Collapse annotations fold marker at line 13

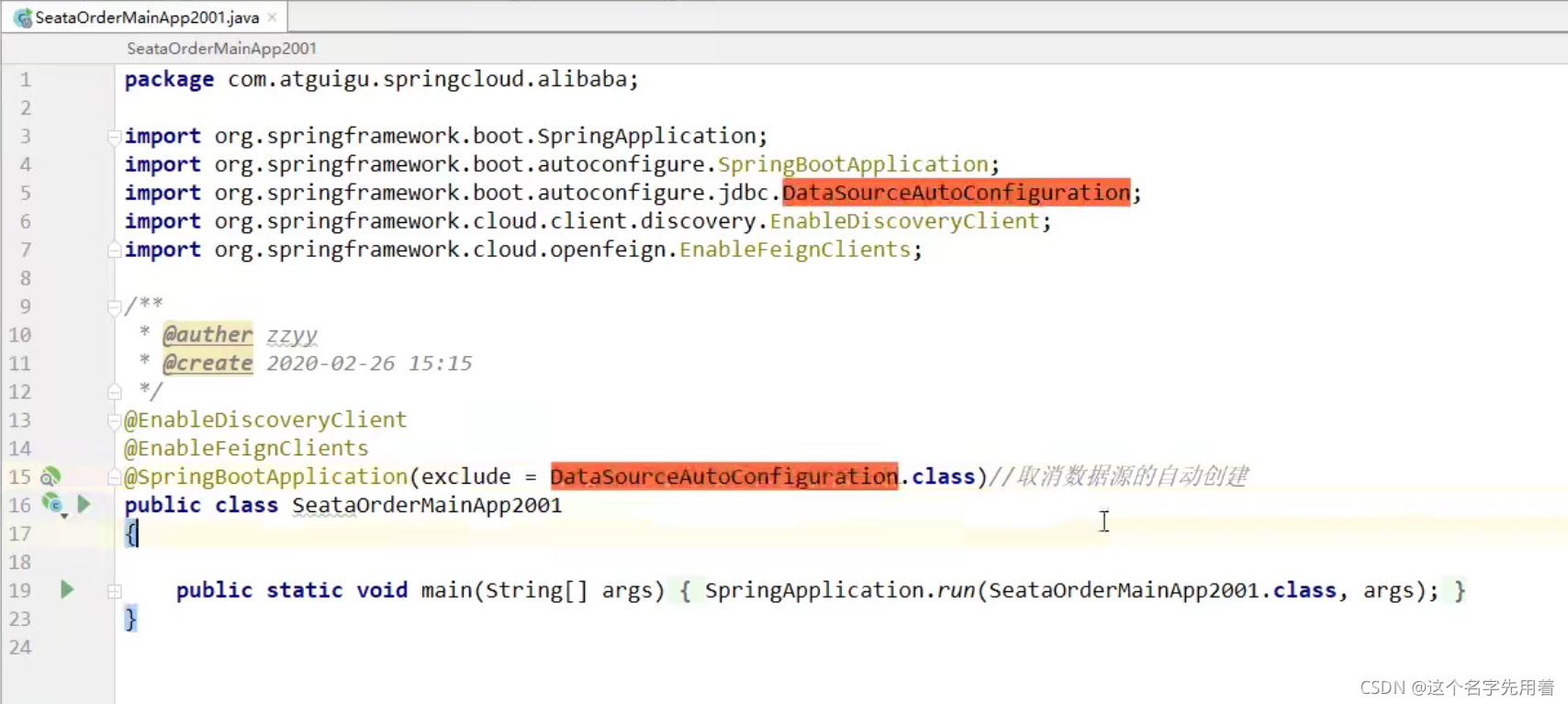point(114,420)
